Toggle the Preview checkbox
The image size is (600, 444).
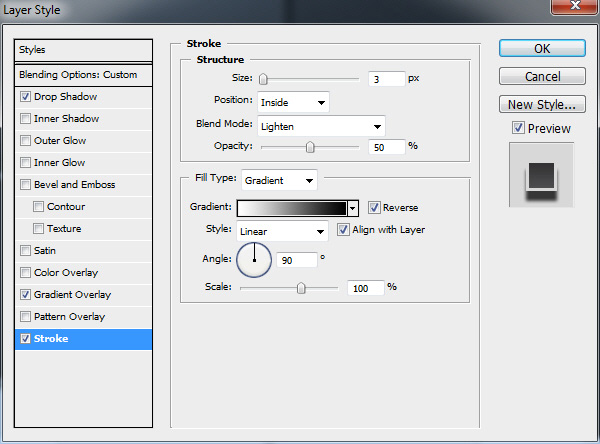[518, 128]
